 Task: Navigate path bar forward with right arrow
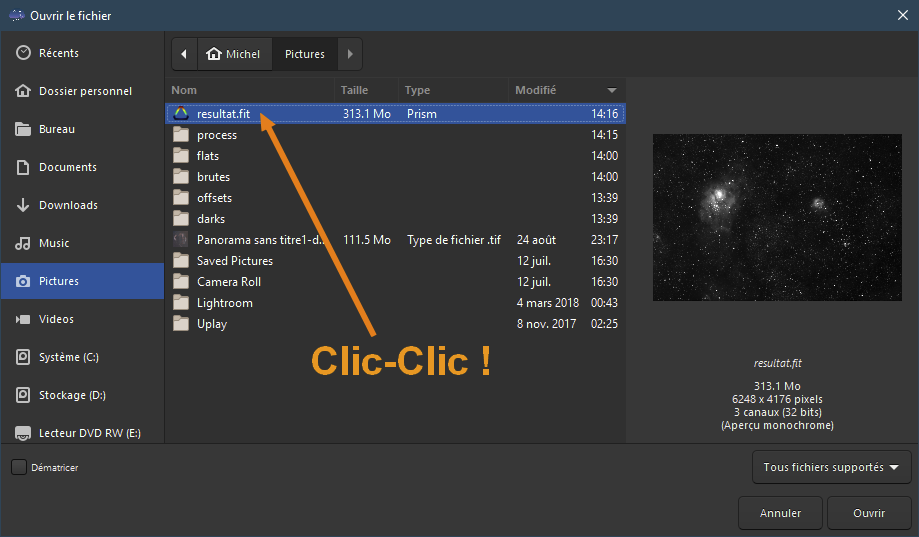[x=350, y=54]
